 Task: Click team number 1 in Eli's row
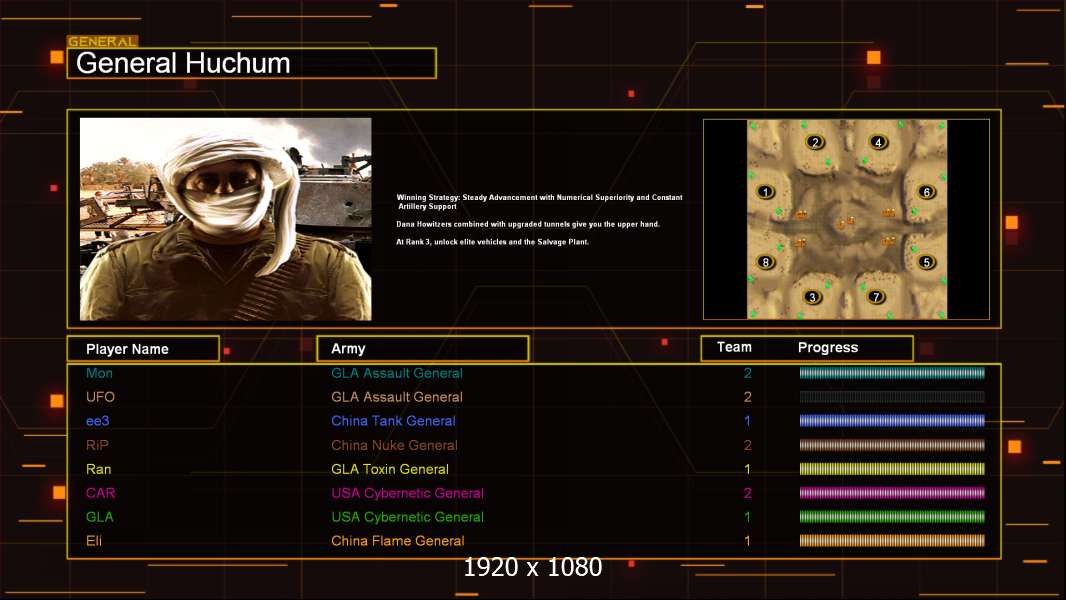pos(747,541)
